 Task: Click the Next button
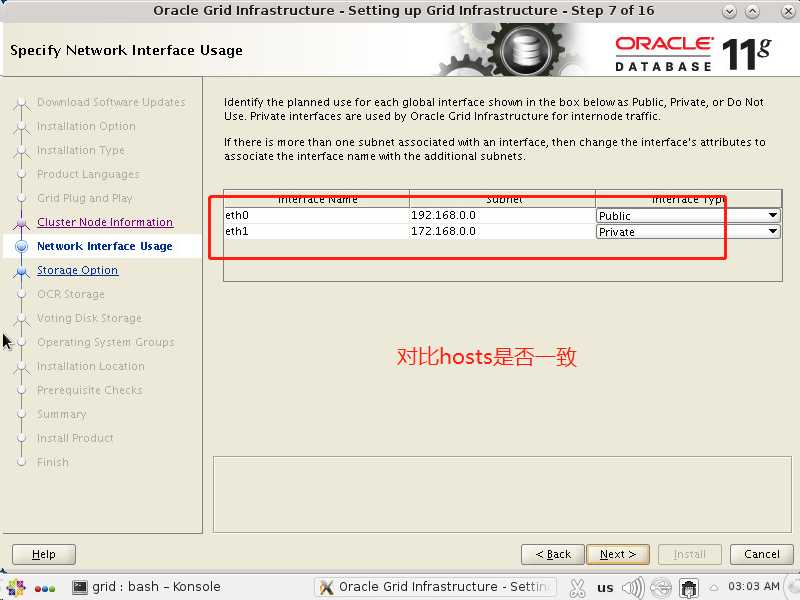click(x=618, y=554)
